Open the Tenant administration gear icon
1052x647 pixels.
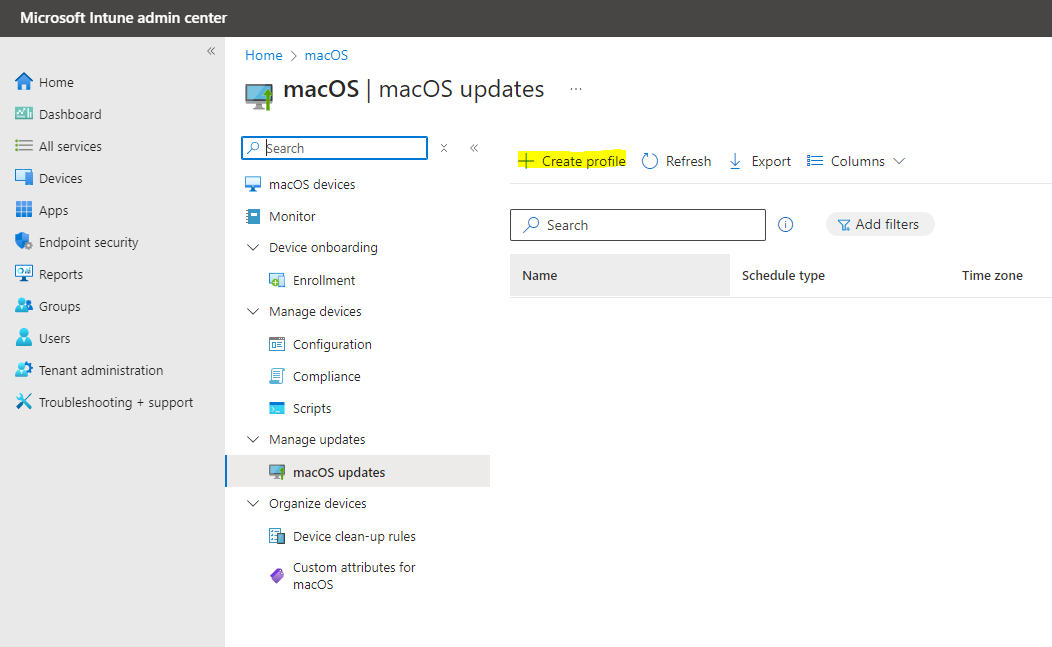pos(23,370)
